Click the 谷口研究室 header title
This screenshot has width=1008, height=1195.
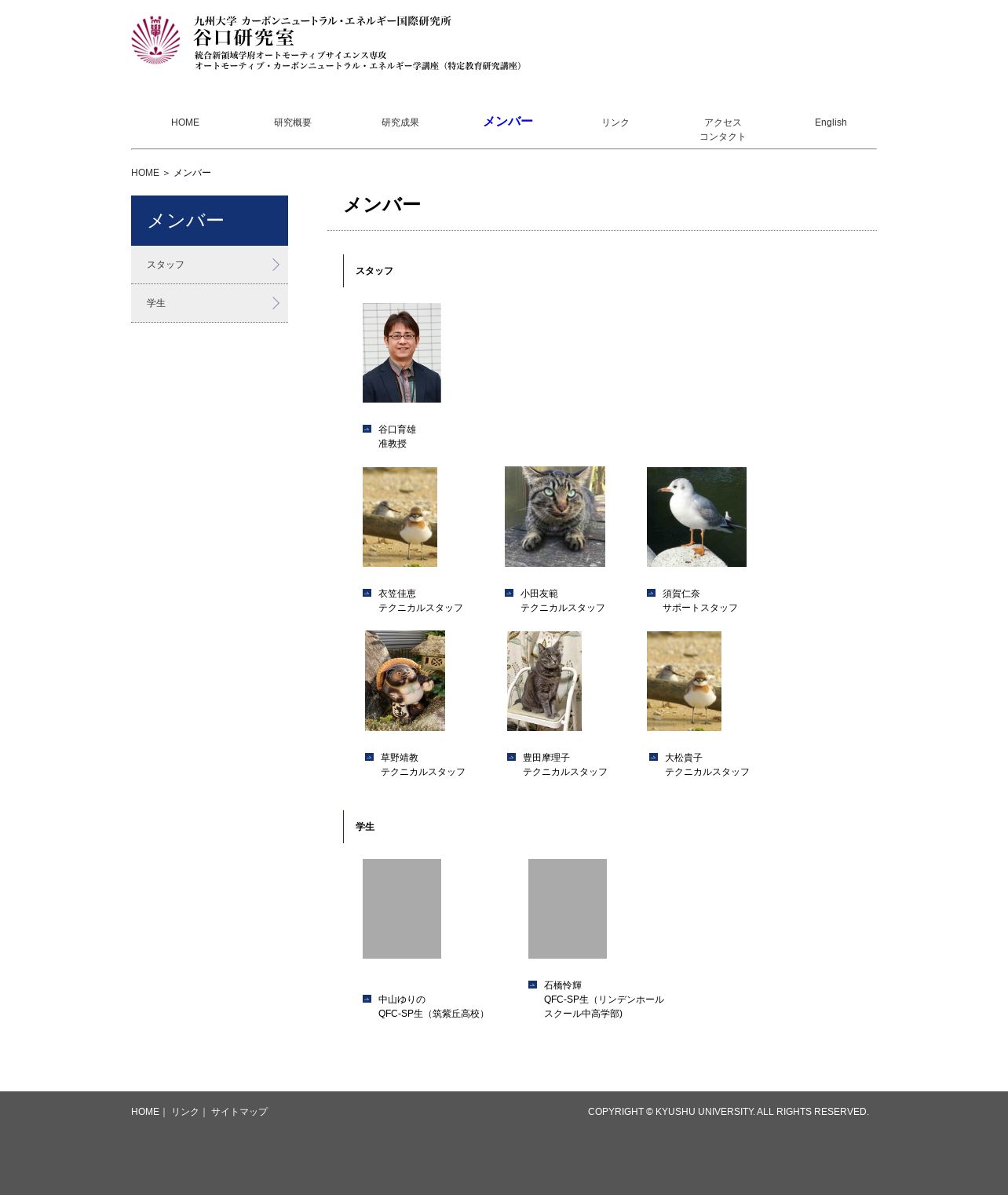(244, 38)
